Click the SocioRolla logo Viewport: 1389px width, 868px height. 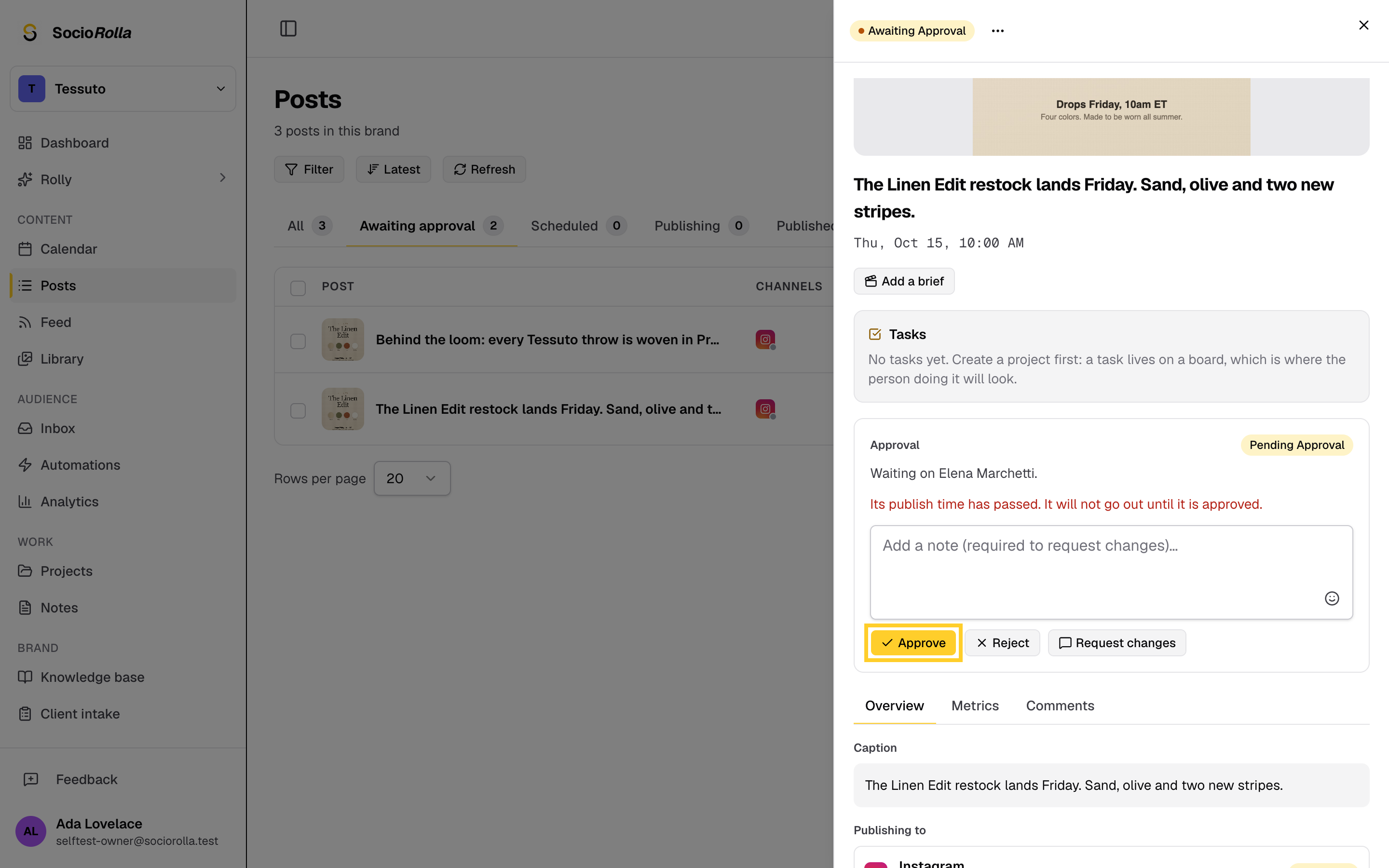pyautogui.click(x=76, y=33)
